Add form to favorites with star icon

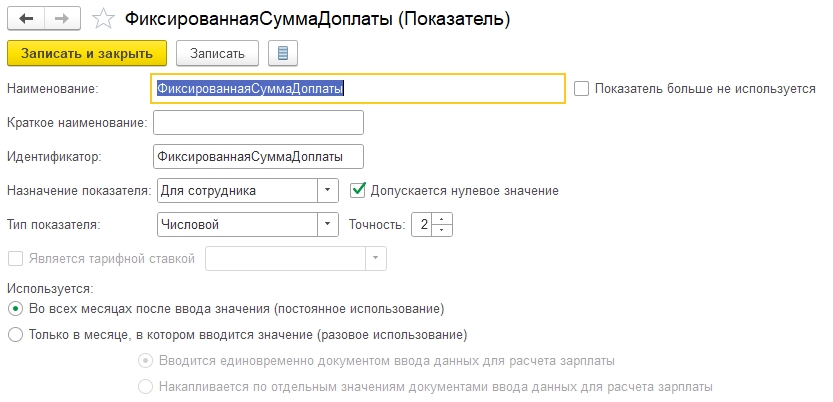[102, 18]
